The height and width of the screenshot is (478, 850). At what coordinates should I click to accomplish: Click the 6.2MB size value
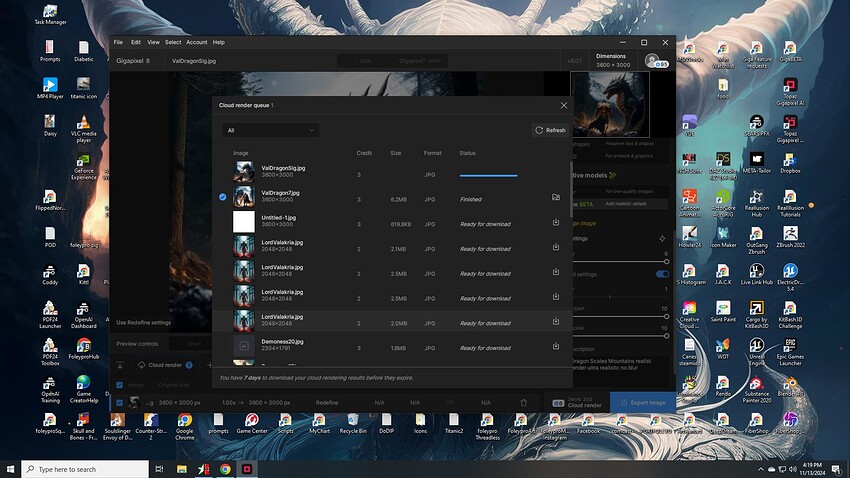[398, 199]
